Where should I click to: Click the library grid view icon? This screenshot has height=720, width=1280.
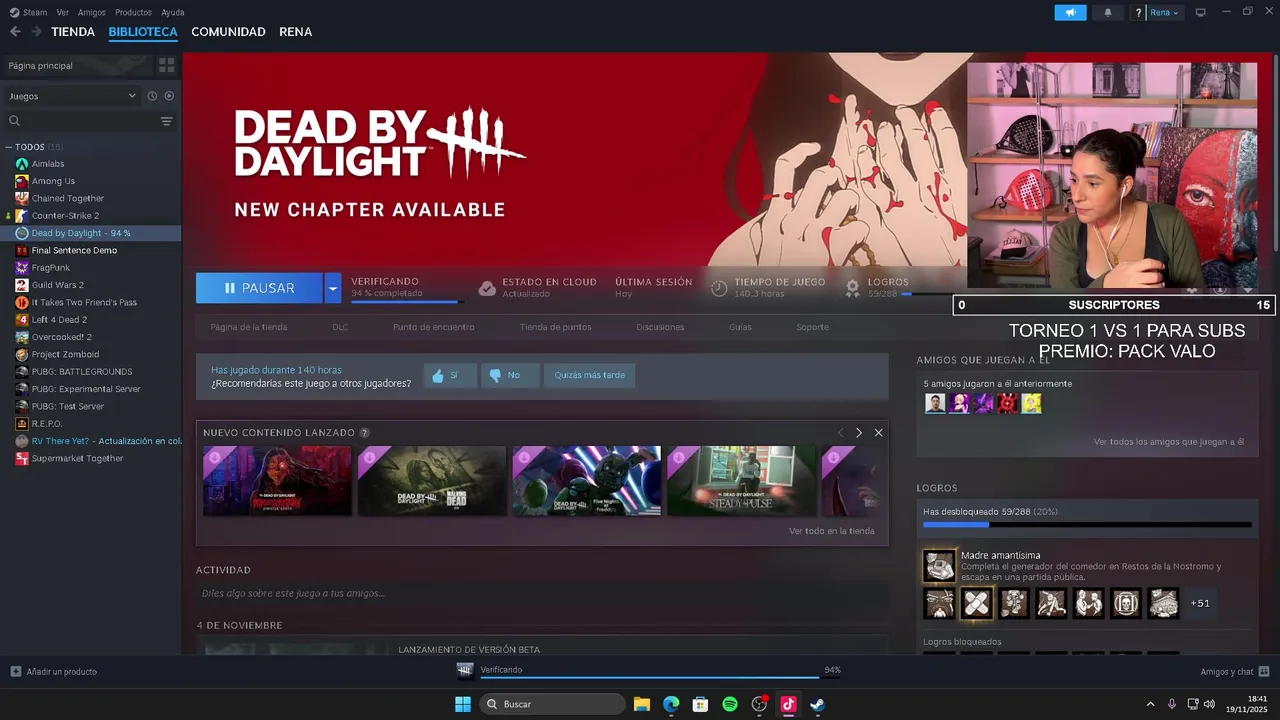pos(166,65)
